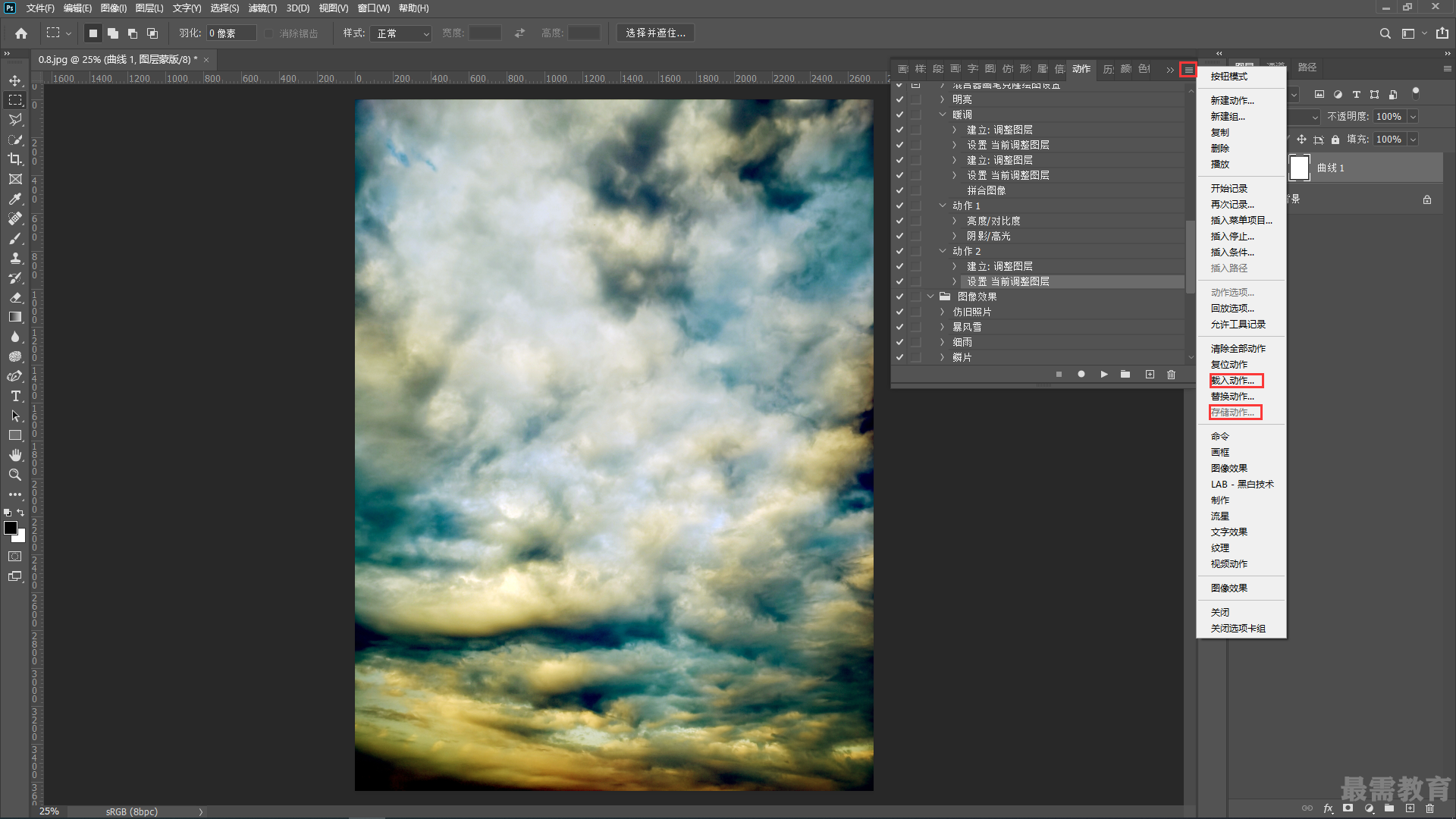Viewport: 1456px width, 819px height.
Task: Open the 不透明度 dropdown arrow
Action: click(x=1413, y=117)
